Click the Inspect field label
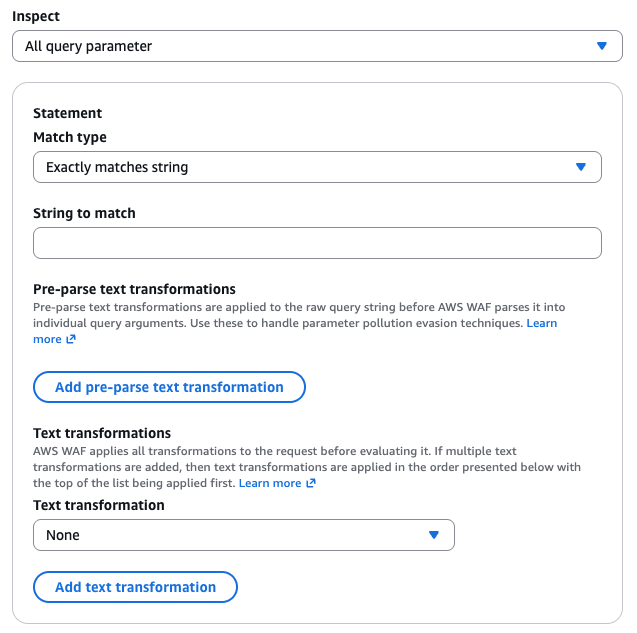 (36, 16)
